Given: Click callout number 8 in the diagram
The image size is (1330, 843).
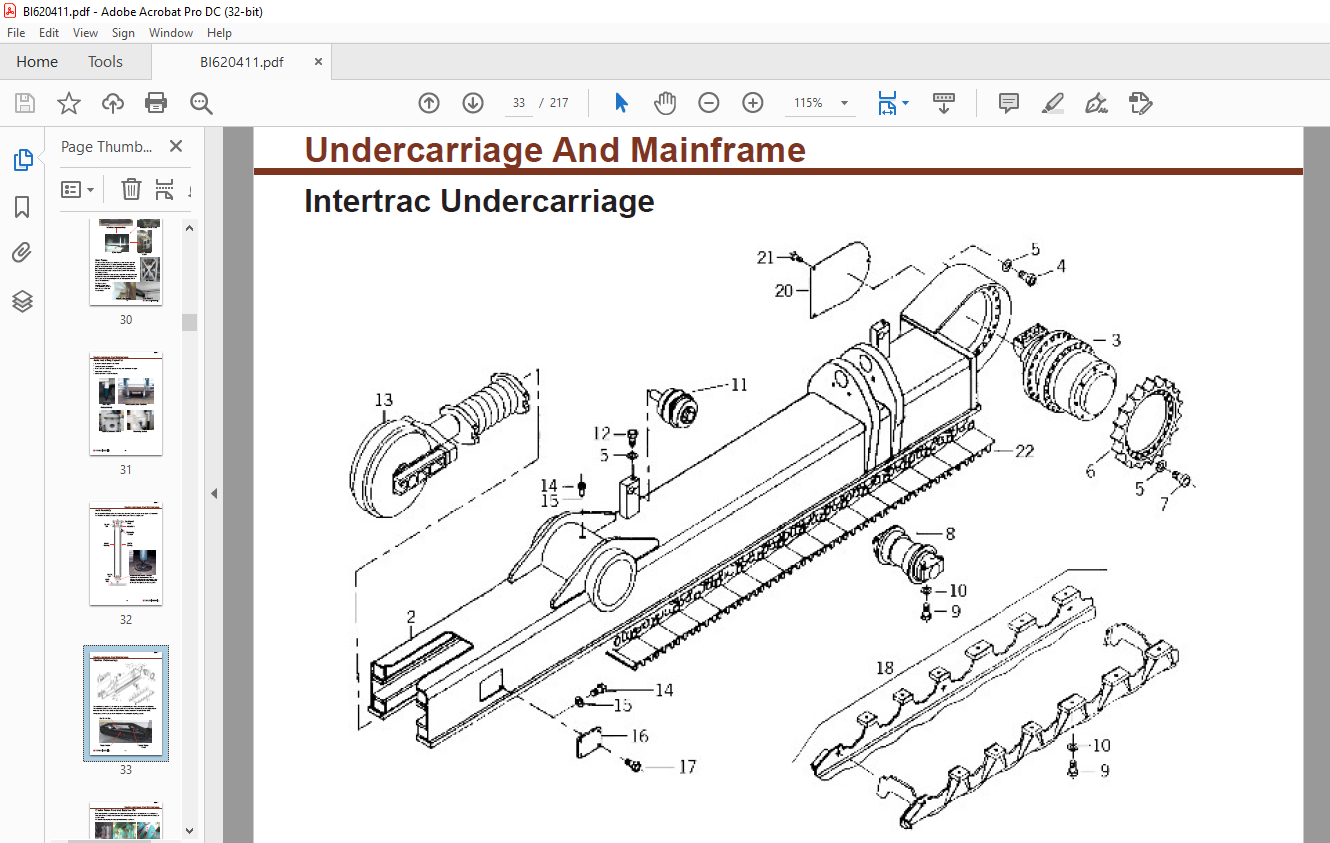Looking at the screenshot, I should pyautogui.click(x=949, y=534).
